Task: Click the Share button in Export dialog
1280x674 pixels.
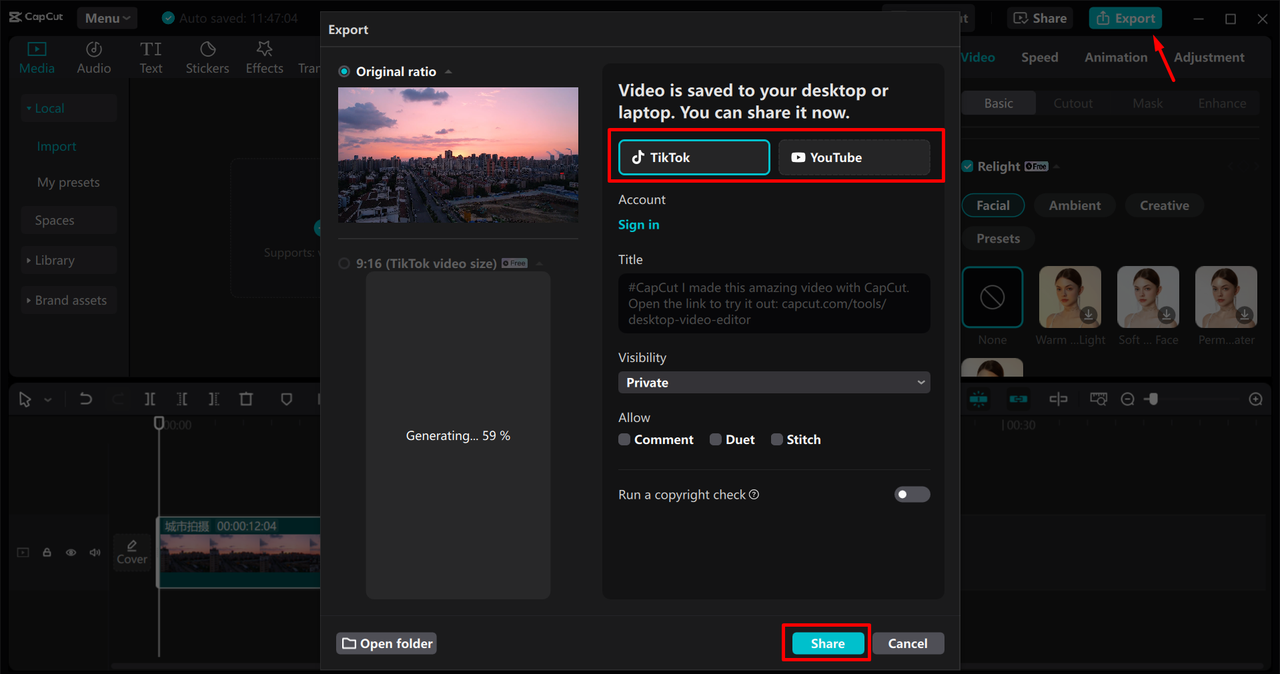Action: pos(827,643)
